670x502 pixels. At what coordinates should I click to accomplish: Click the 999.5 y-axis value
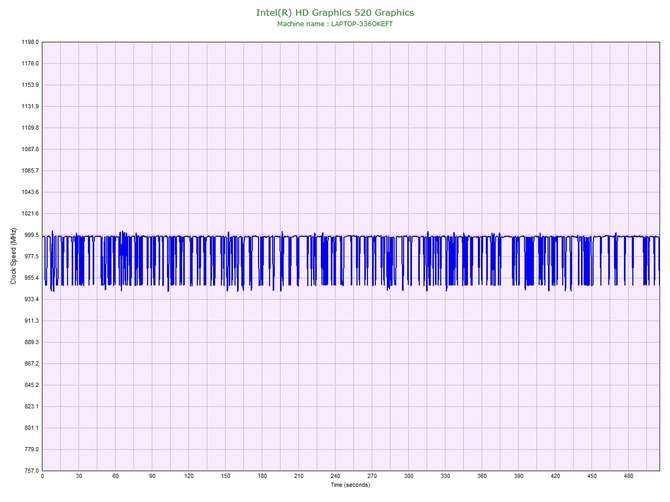31,235
